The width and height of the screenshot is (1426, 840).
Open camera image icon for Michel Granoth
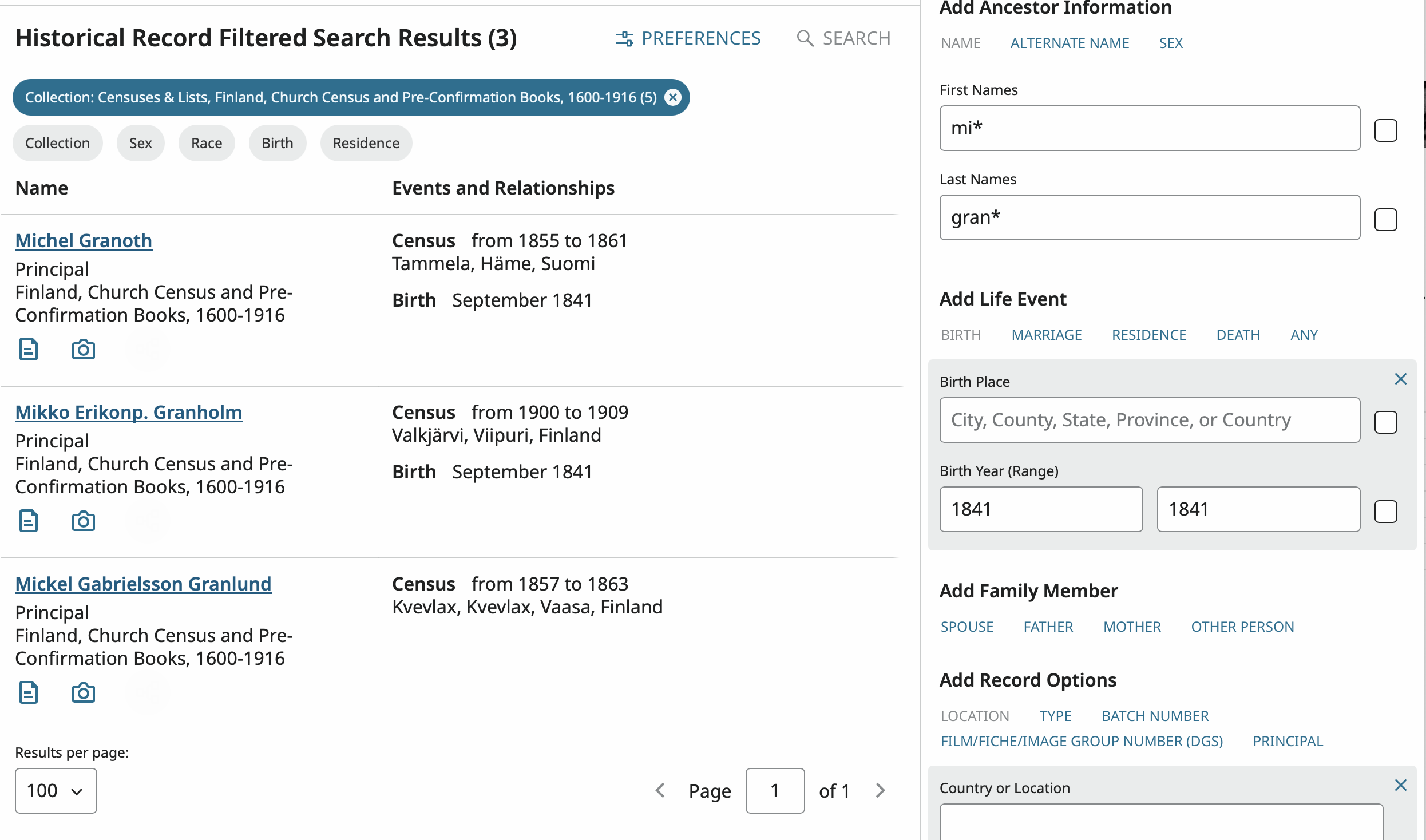84,349
